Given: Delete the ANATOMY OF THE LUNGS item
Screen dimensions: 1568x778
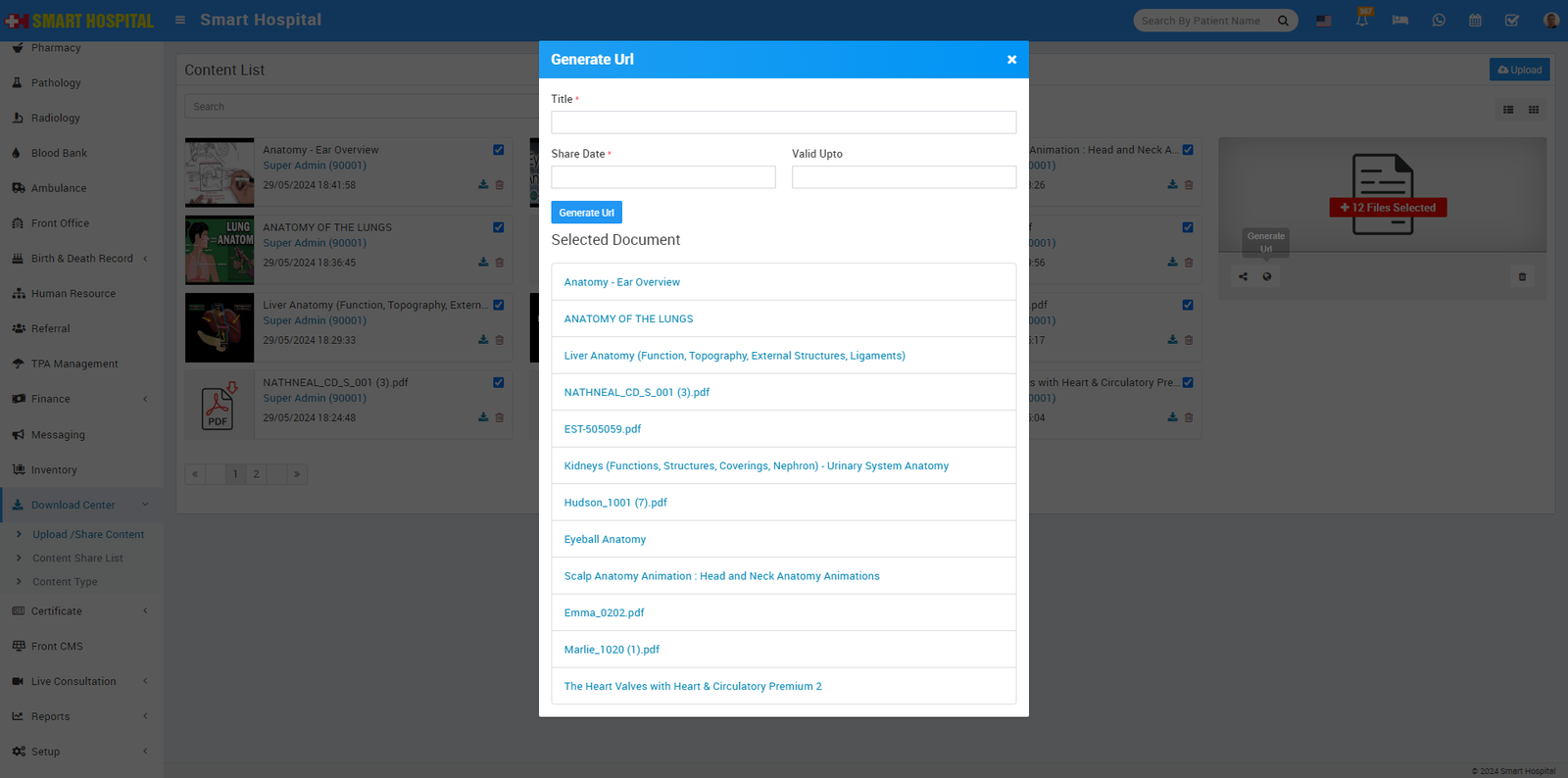Looking at the screenshot, I should coord(500,263).
